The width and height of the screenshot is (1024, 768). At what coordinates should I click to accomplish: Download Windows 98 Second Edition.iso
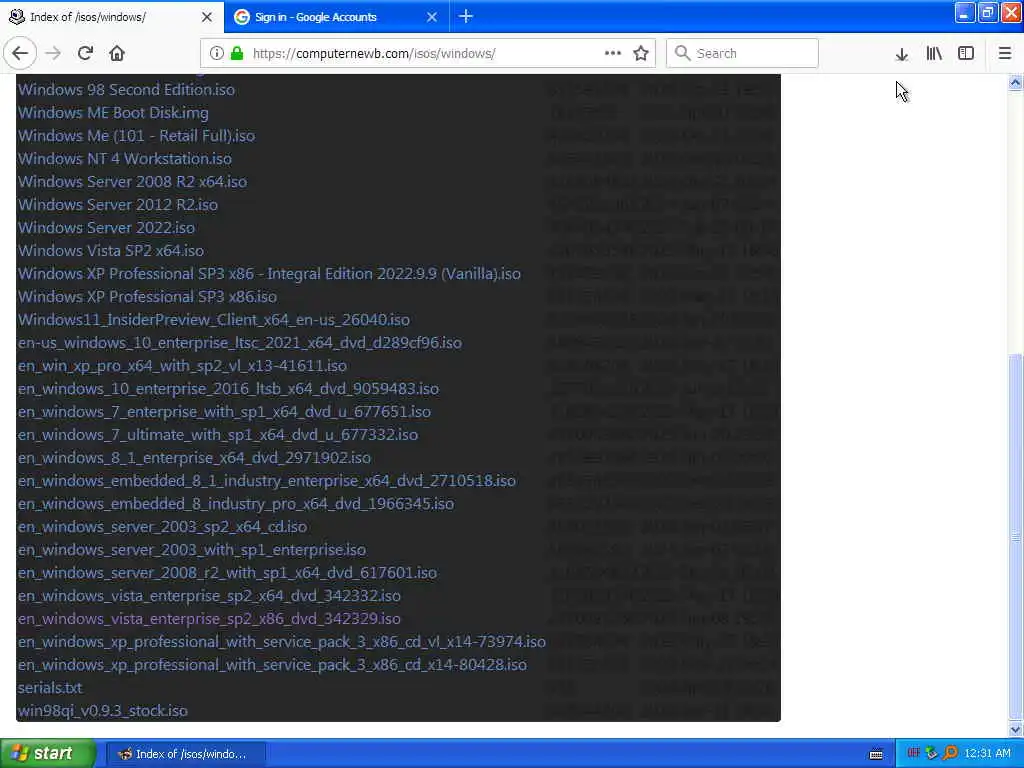126,89
